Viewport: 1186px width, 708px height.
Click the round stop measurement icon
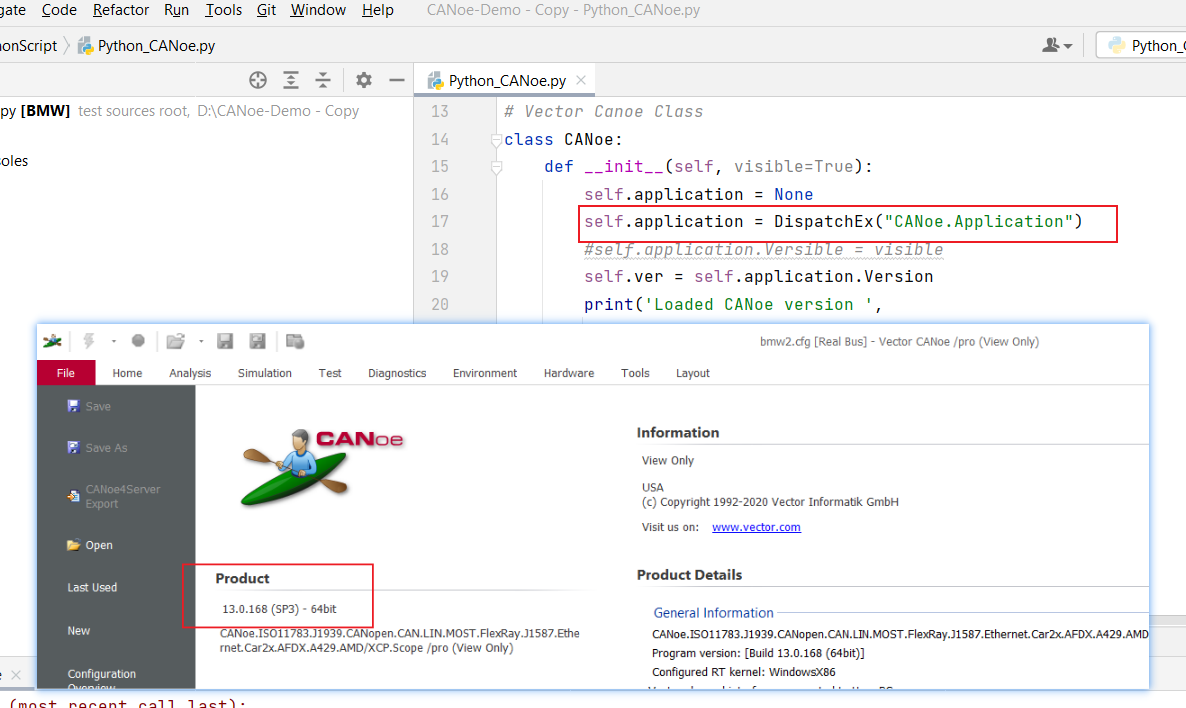point(138,340)
